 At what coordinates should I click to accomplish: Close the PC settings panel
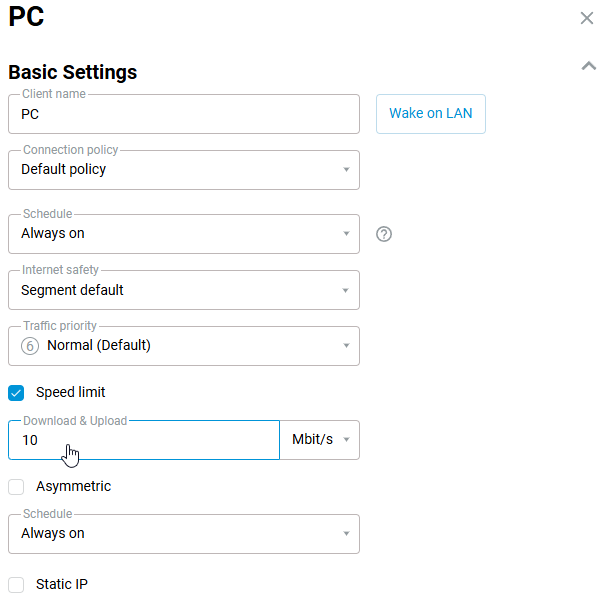pos(587,18)
